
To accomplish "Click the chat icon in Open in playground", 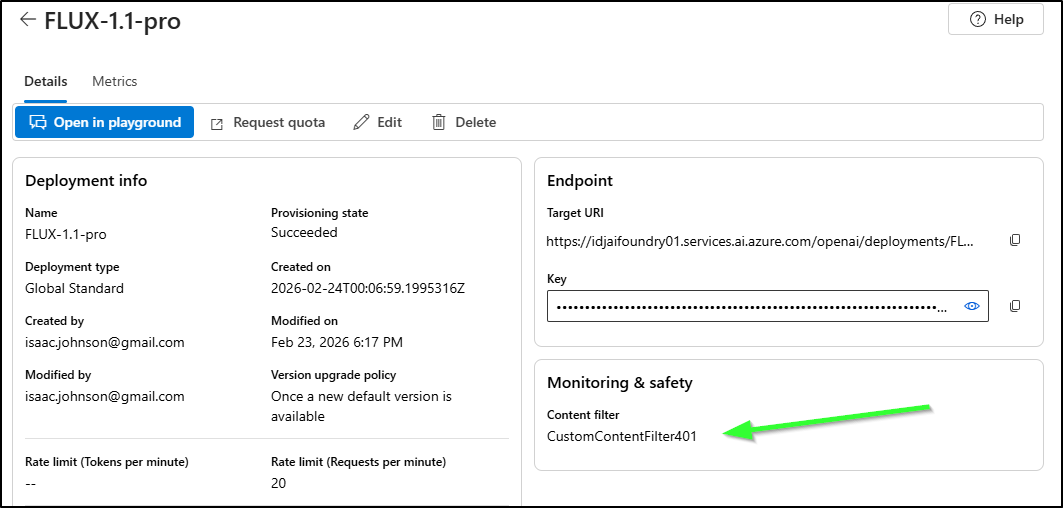I will [39, 122].
